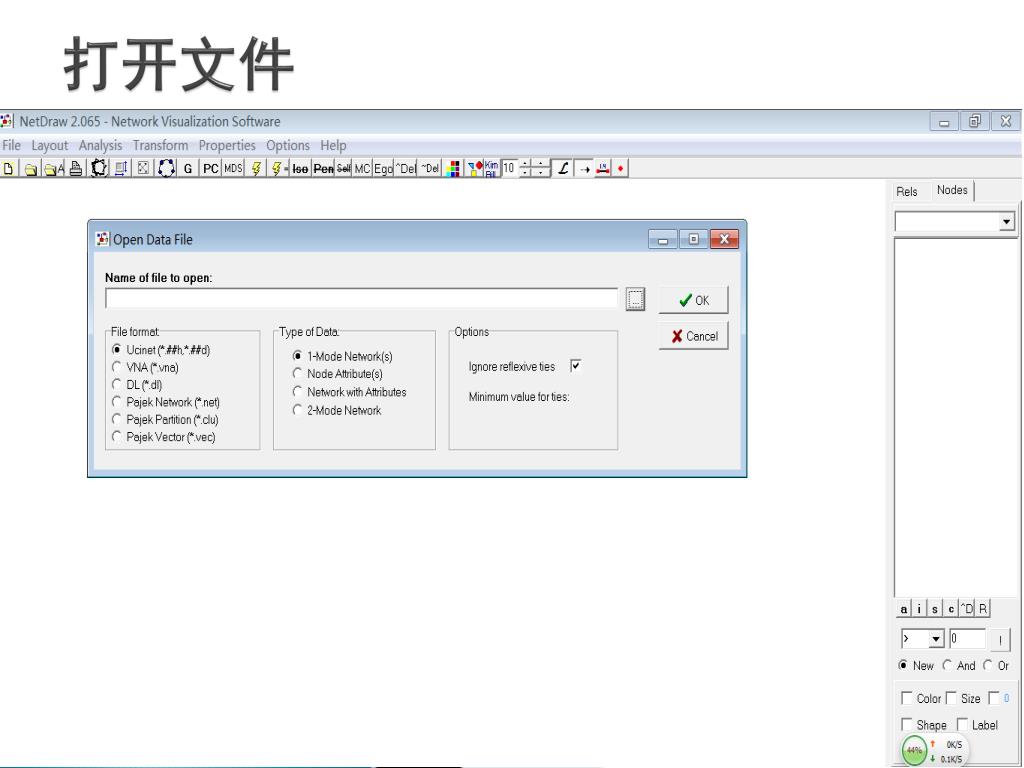Open the Help menu
Viewport: 1024px width, 768px height.
point(333,145)
